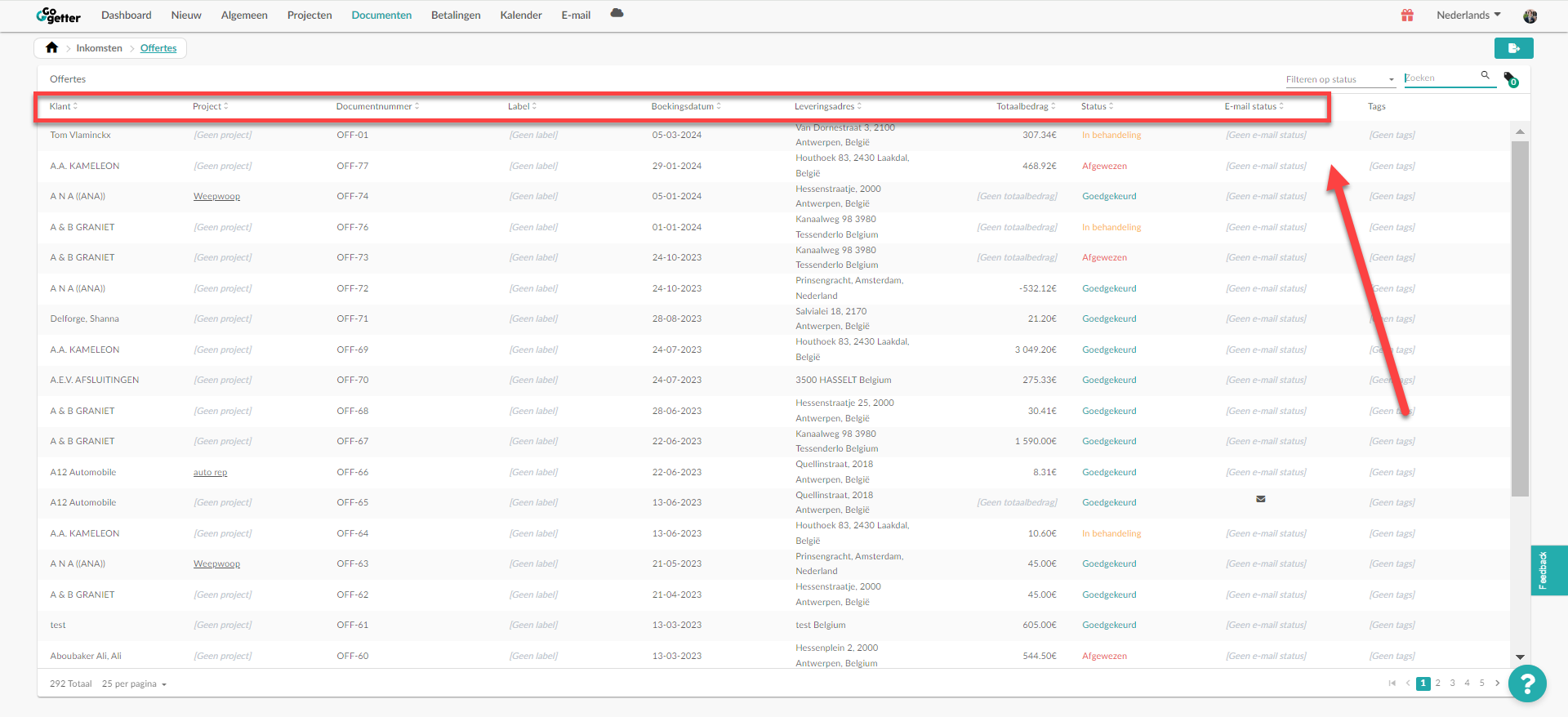This screenshot has width=1568, height=717.
Task: Open the E-mail menu
Action: click(576, 16)
